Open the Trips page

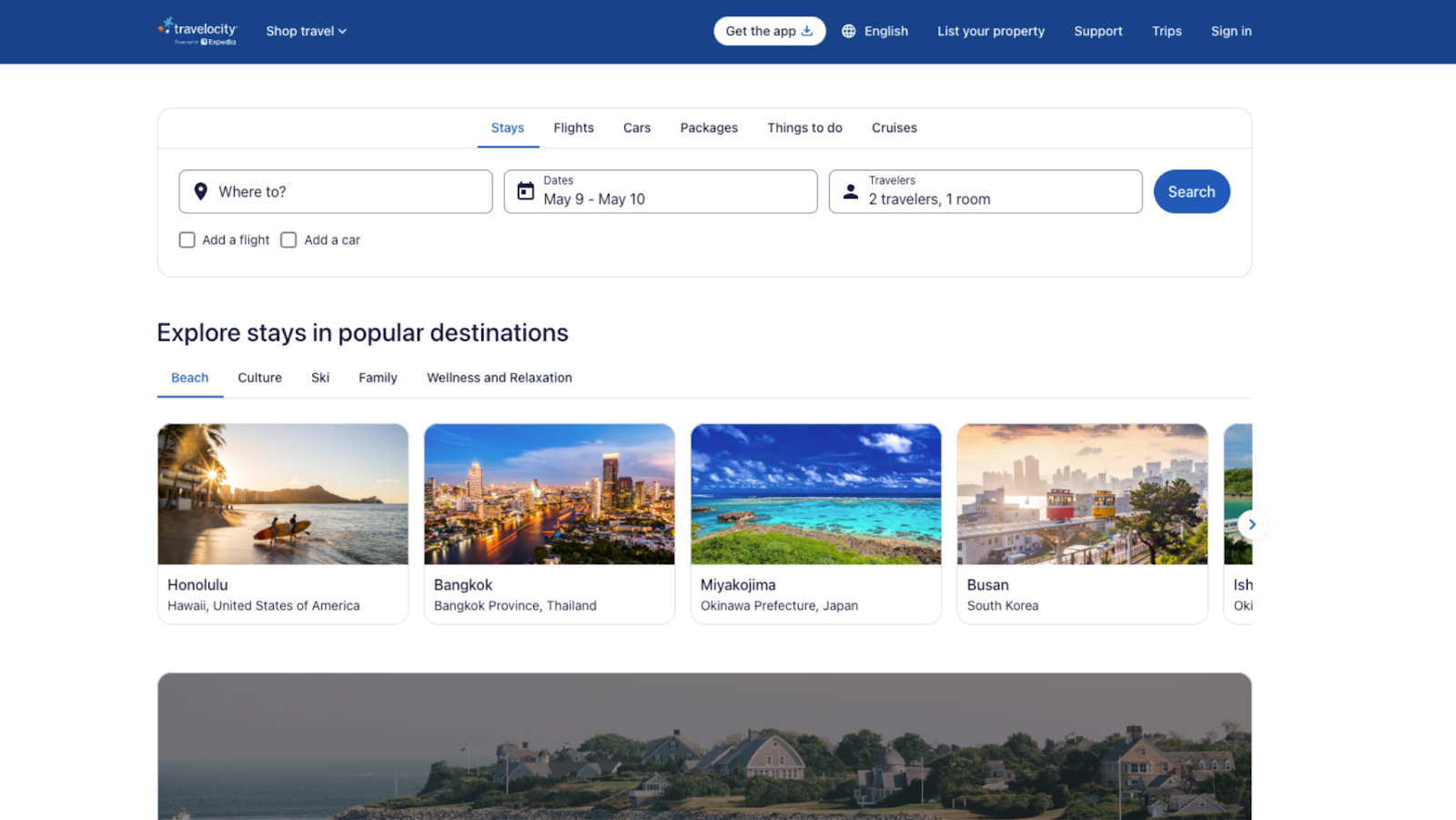pyautogui.click(x=1167, y=31)
